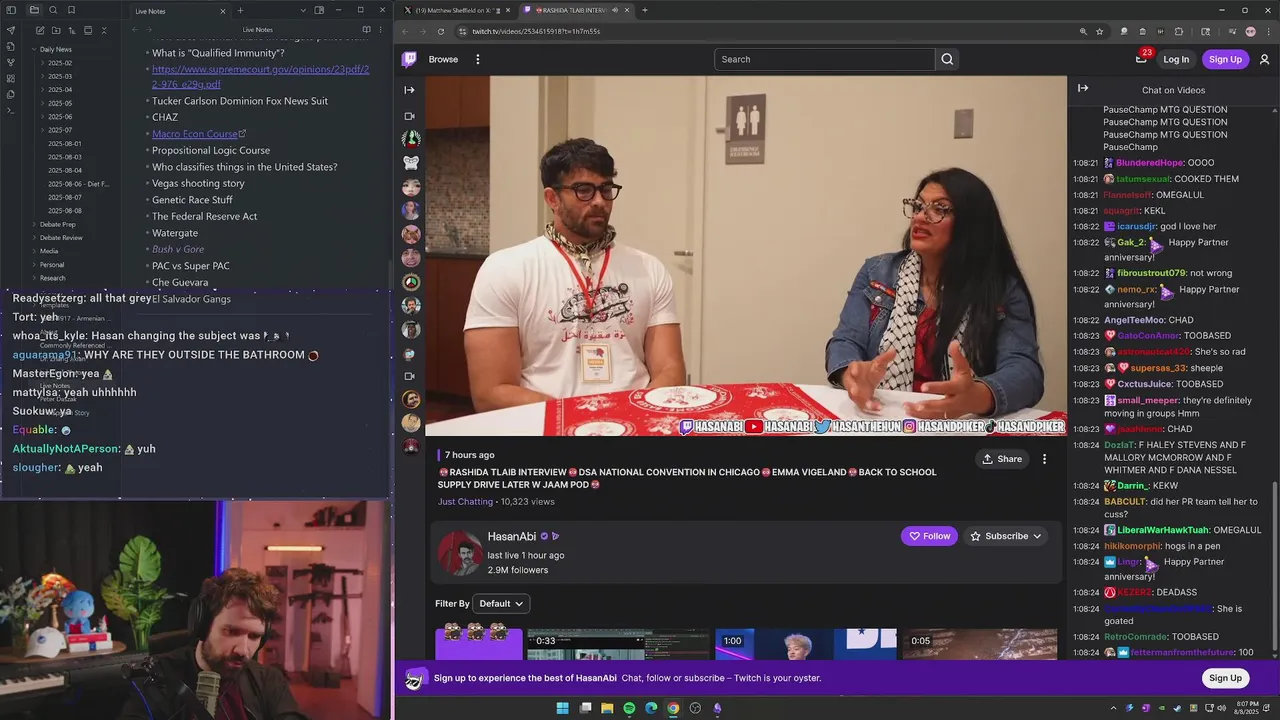Screen dimensions: 1280x720
Task: Click the Log In button
Action: point(1176,59)
